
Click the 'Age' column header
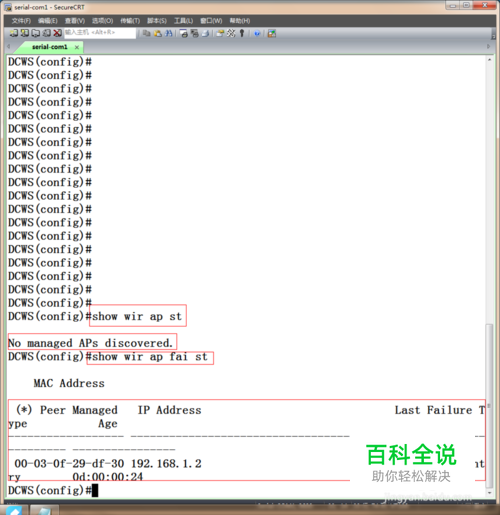(108, 424)
